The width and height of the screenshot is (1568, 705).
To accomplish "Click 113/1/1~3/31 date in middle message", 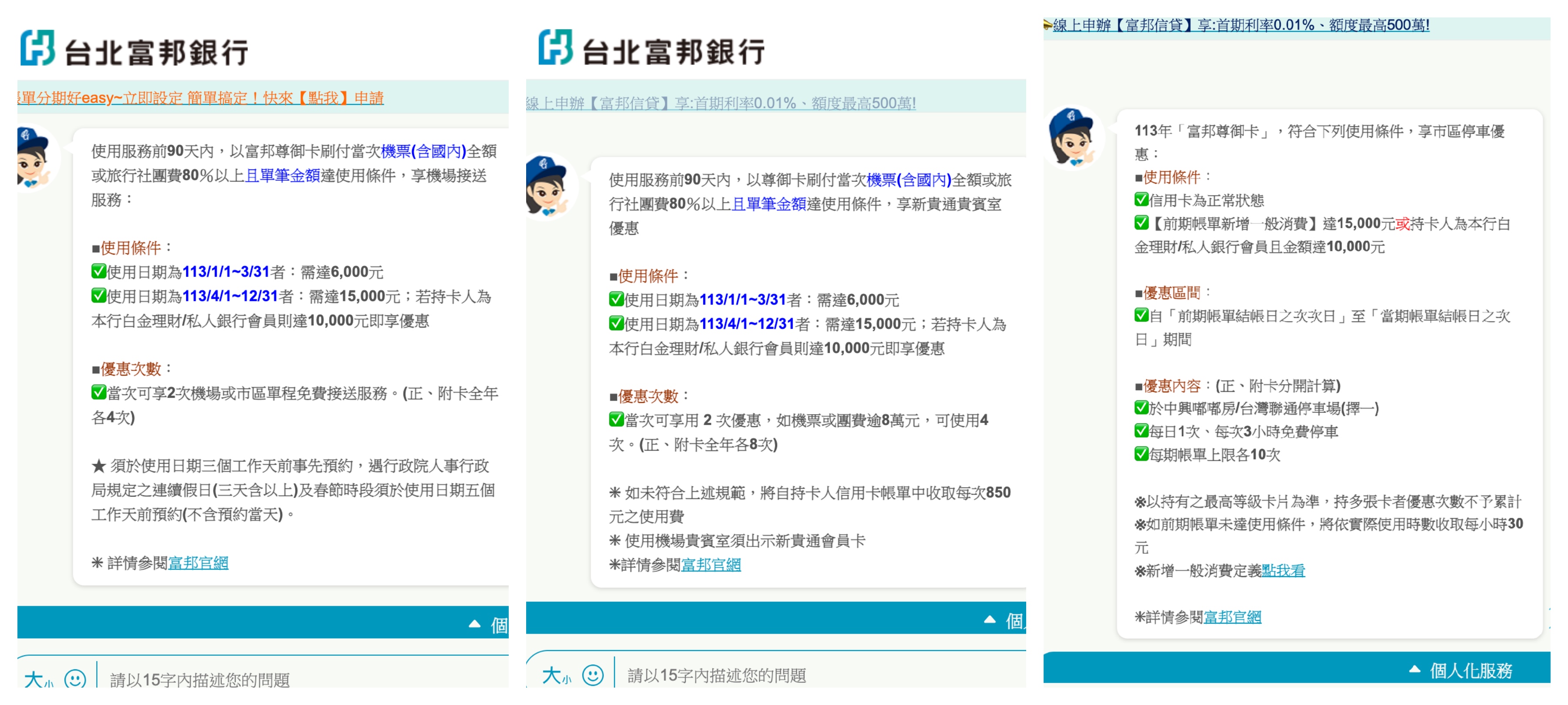I will point(743,300).
